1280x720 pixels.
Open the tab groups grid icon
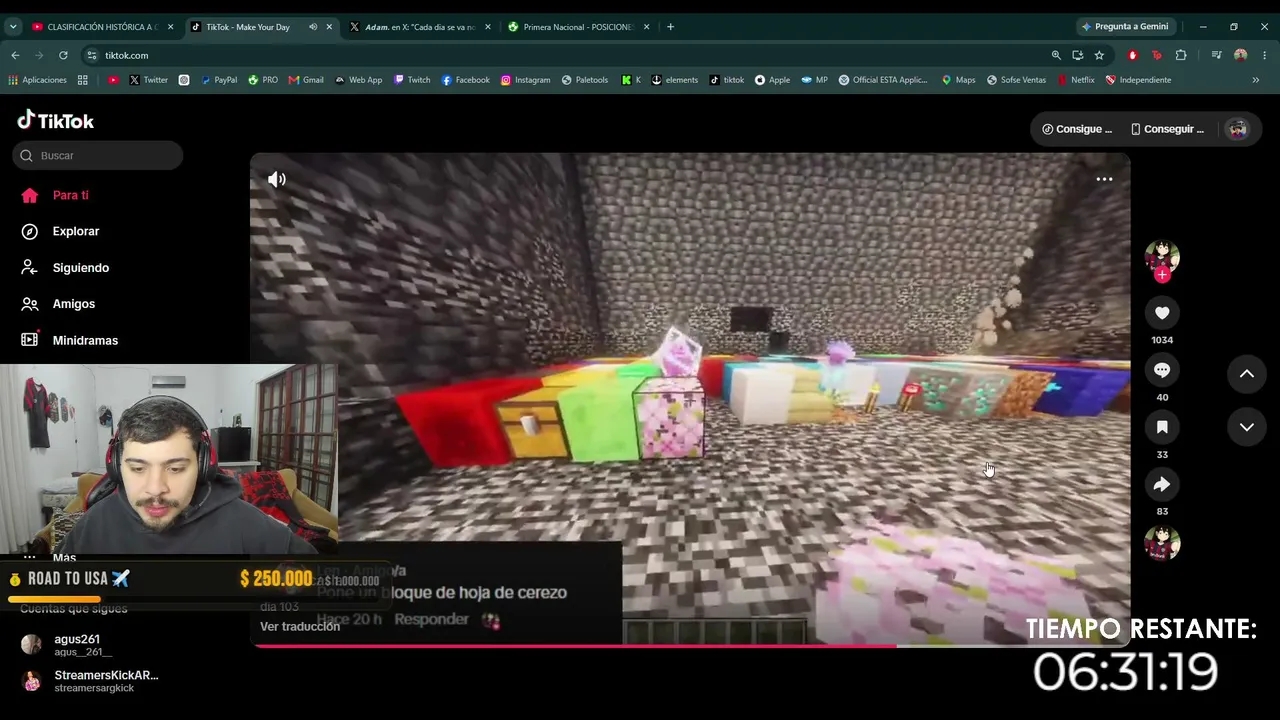point(83,80)
